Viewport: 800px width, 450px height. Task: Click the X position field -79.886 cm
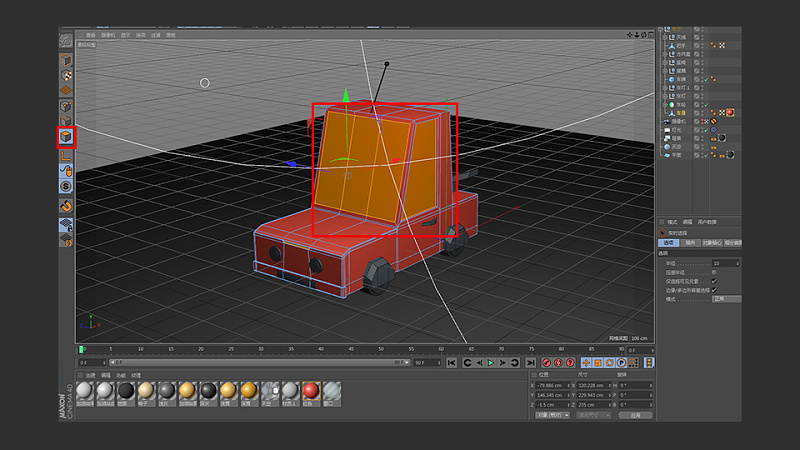pos(553,386)
